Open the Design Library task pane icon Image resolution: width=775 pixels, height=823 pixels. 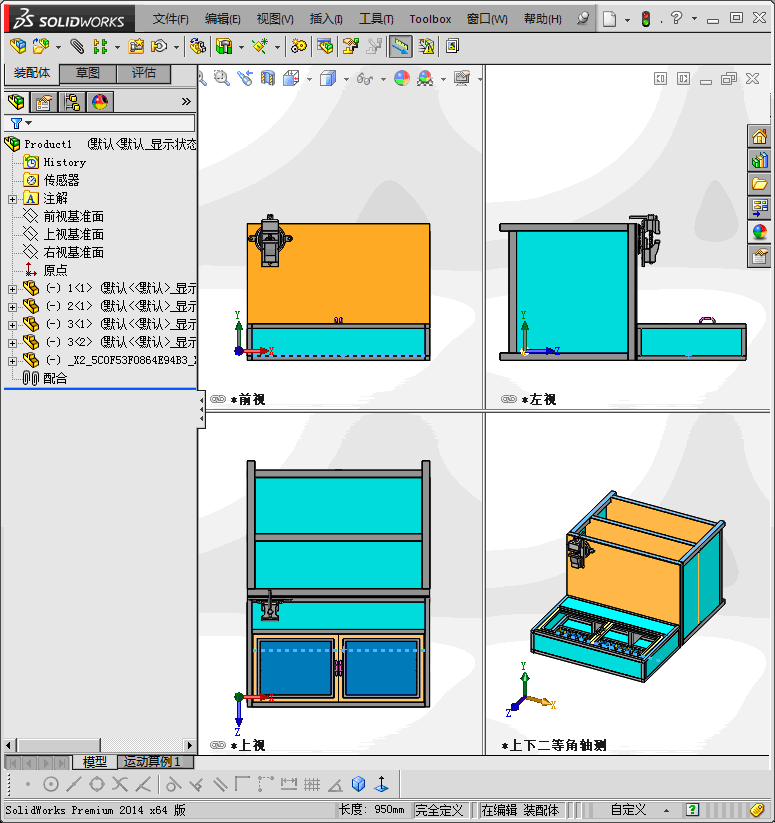(759, 160)
